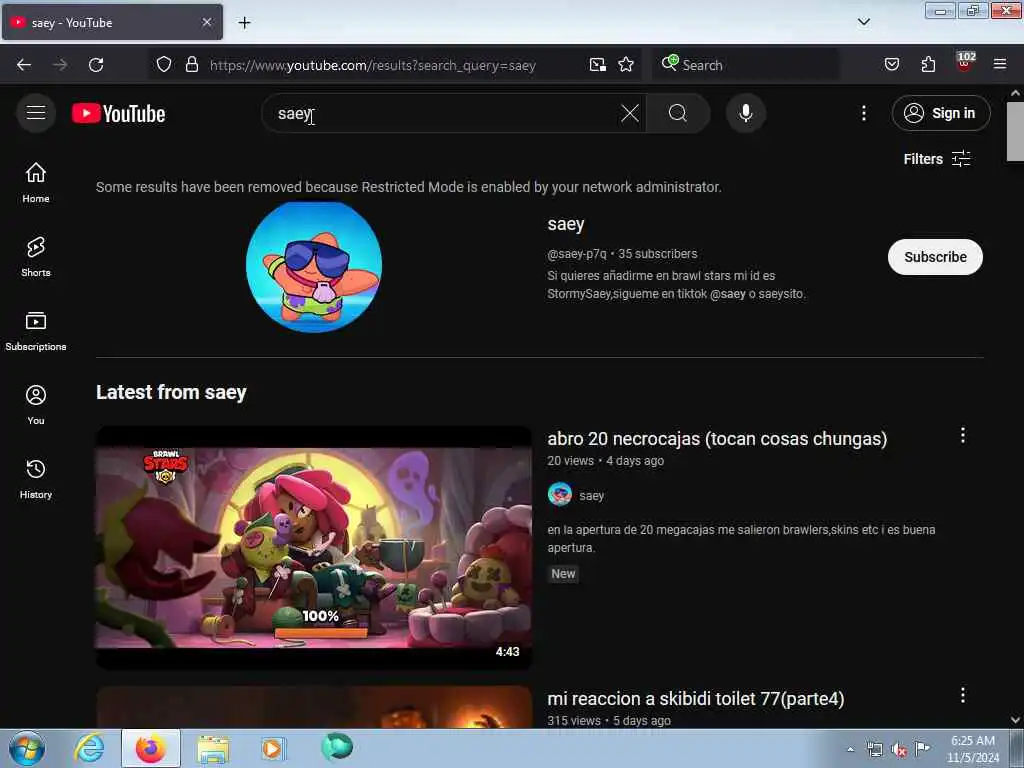Open the You section in sidebar

[36, 405]
